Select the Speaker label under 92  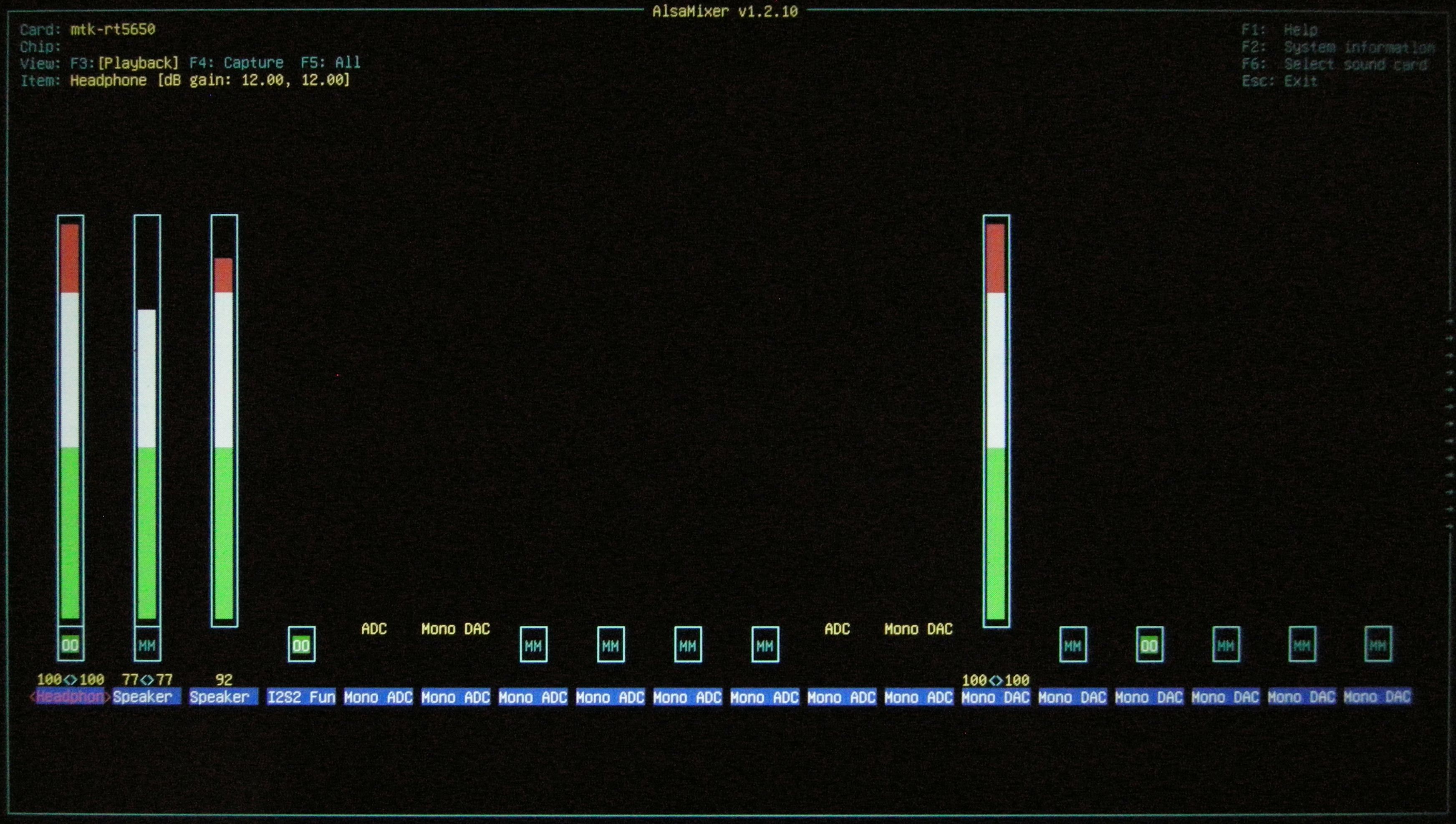[x=224, y=697]
